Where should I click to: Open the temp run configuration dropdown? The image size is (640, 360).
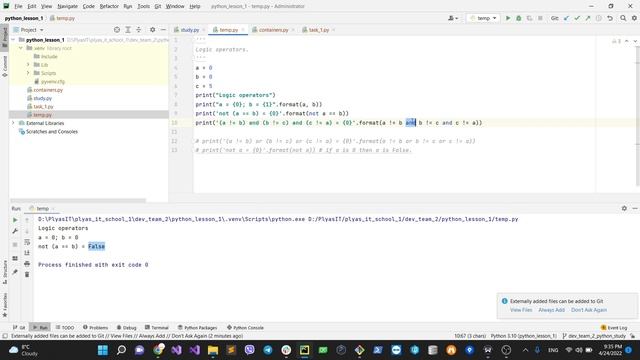click(x=483, y=18)
